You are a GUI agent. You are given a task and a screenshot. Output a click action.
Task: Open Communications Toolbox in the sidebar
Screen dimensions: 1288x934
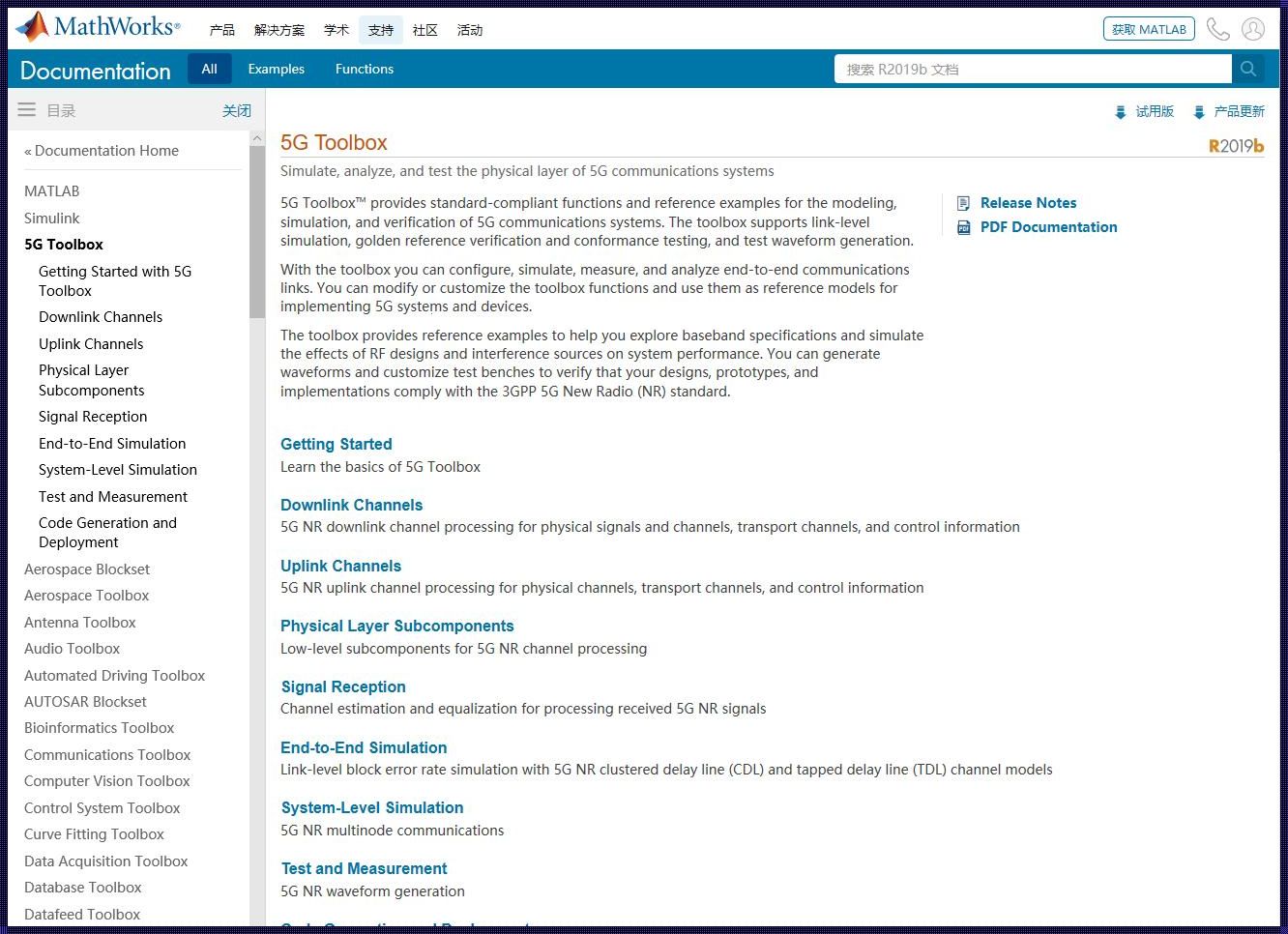point(107,755)
